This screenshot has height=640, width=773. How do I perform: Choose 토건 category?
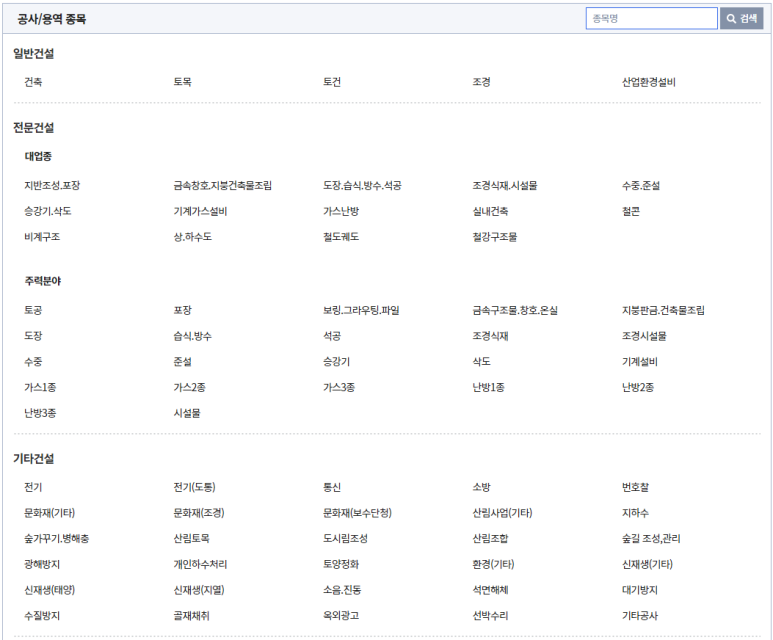[x=332, y=82]
